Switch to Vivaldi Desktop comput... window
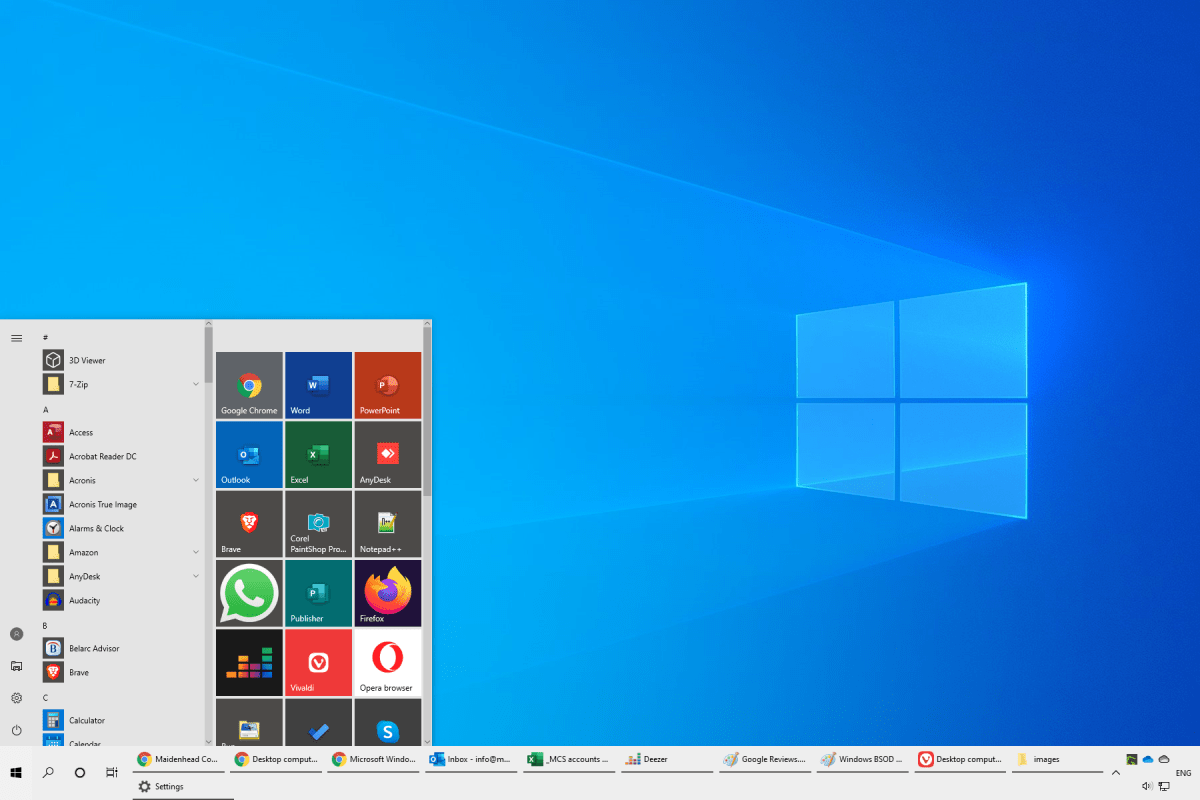 pyautogui.click(x=959, y=760)
